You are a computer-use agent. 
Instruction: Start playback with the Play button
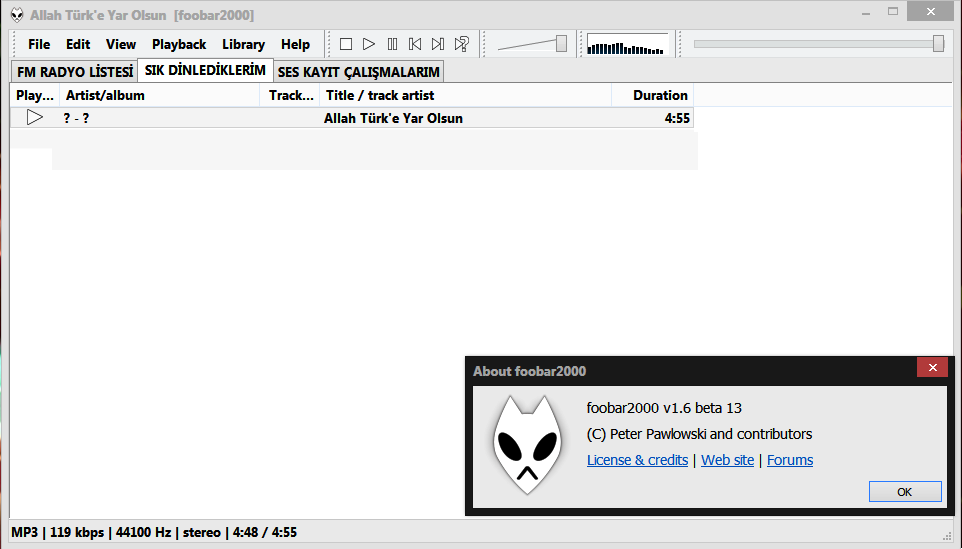tap(369, 44)
